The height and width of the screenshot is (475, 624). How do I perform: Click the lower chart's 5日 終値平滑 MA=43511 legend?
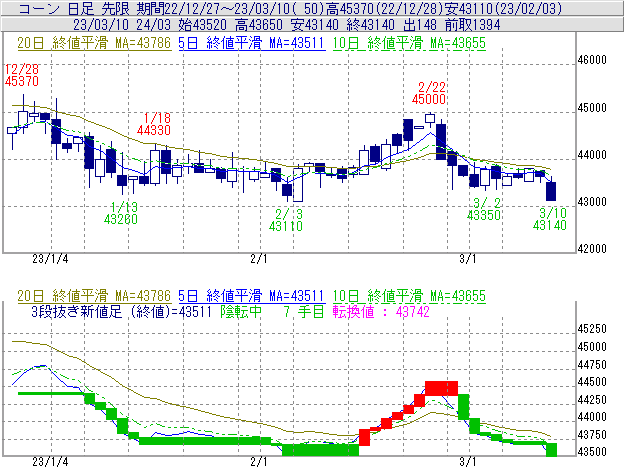pyautogui.click(x=252, y=296)
